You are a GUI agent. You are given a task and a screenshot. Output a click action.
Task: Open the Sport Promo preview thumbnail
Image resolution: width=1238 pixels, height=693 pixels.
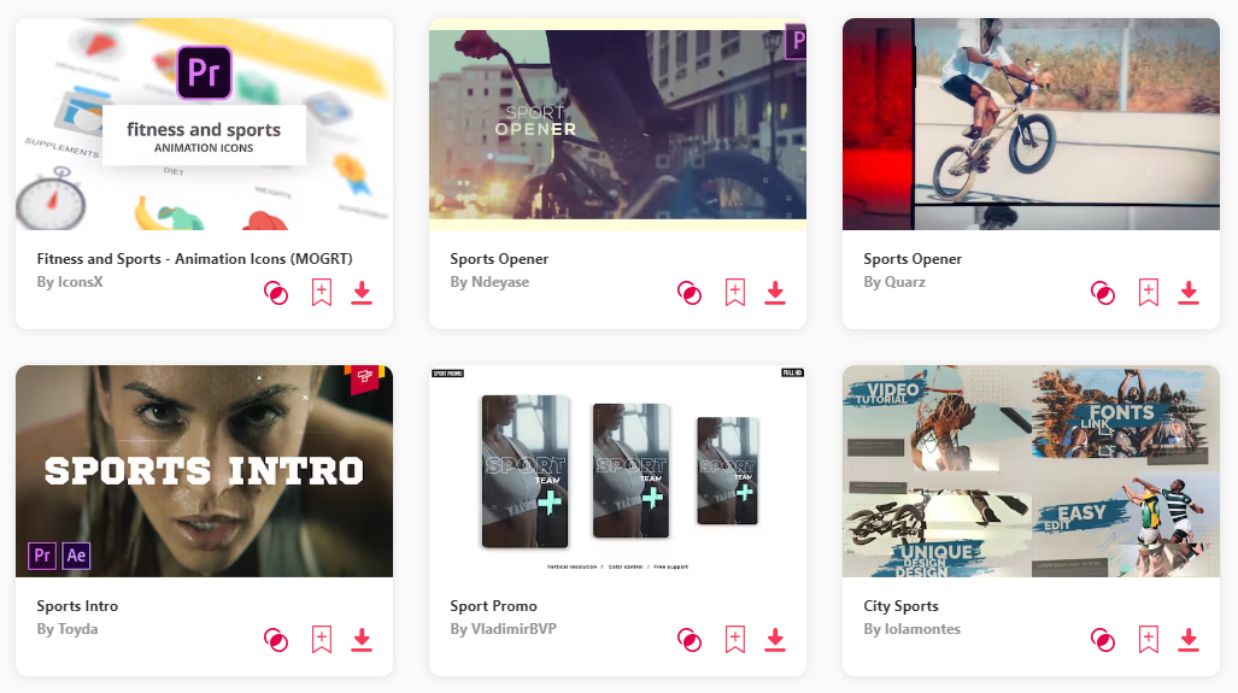tap(618, 471)
